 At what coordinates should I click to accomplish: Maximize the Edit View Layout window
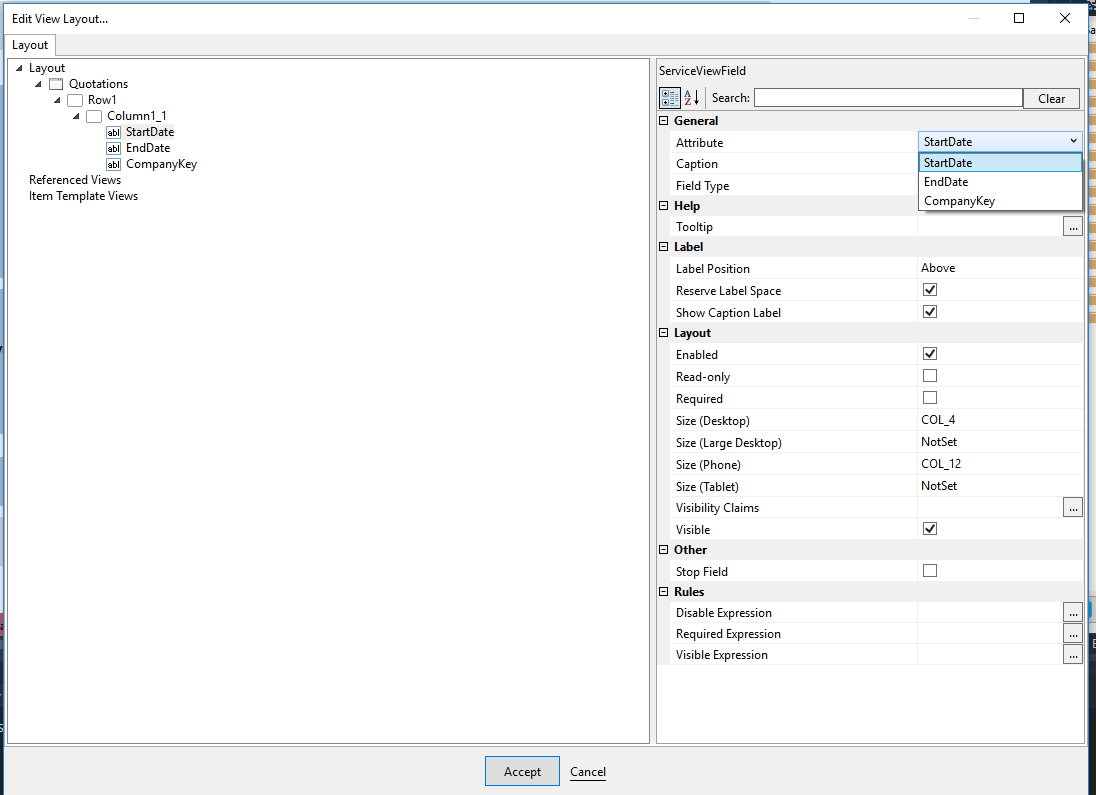pos(1019,18)
